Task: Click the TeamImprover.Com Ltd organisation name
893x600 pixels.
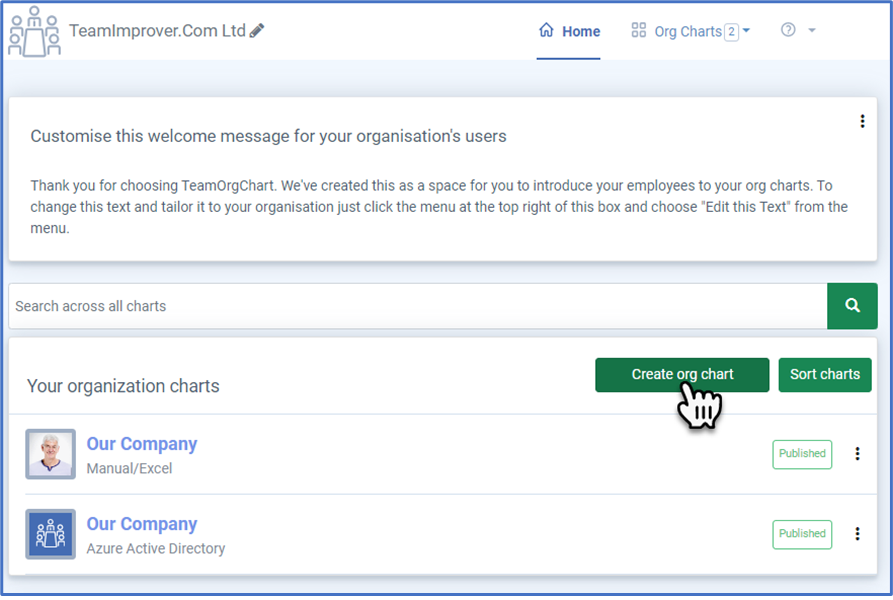Action: [157, 31]
